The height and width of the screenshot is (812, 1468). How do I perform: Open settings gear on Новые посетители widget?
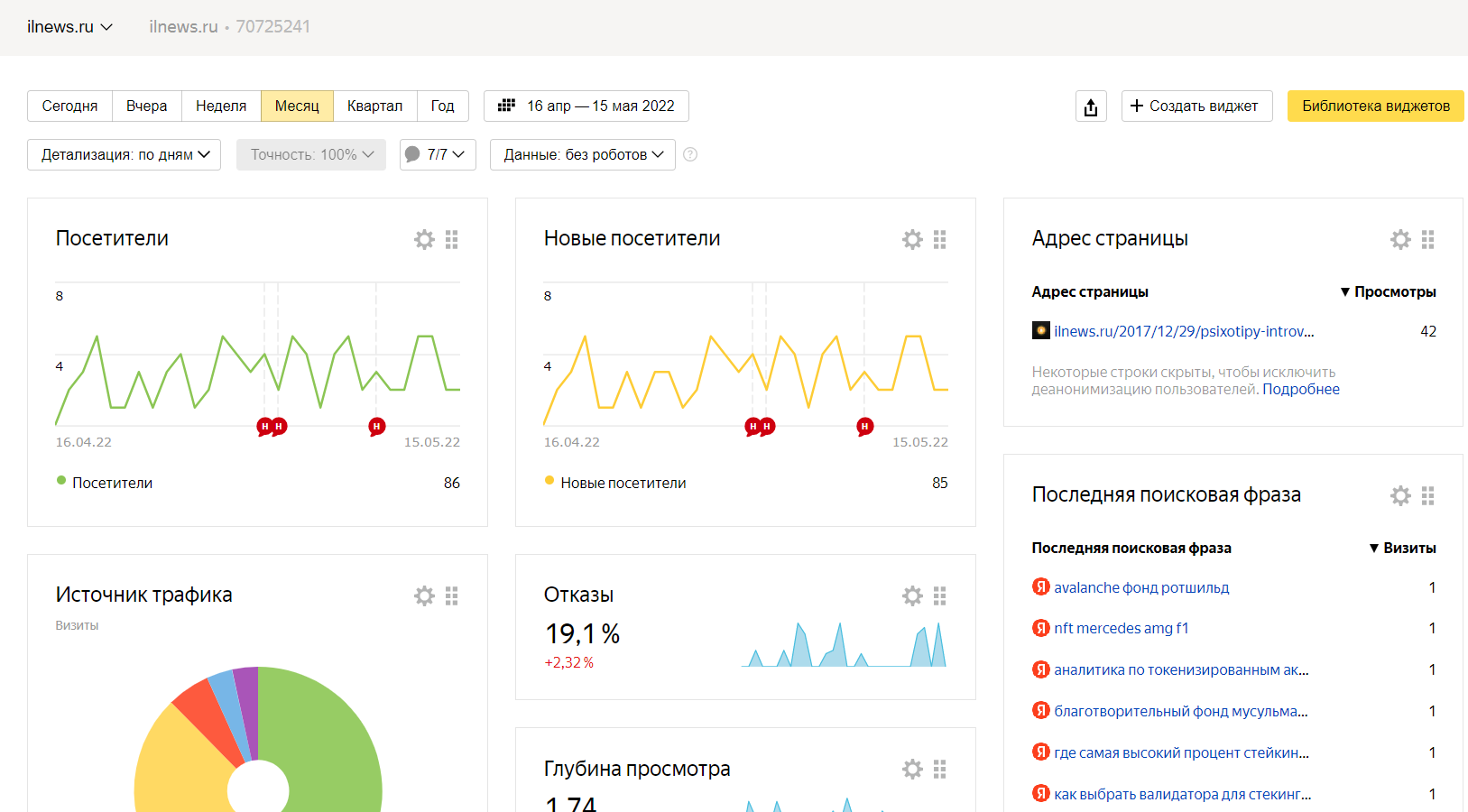[912, 239]
